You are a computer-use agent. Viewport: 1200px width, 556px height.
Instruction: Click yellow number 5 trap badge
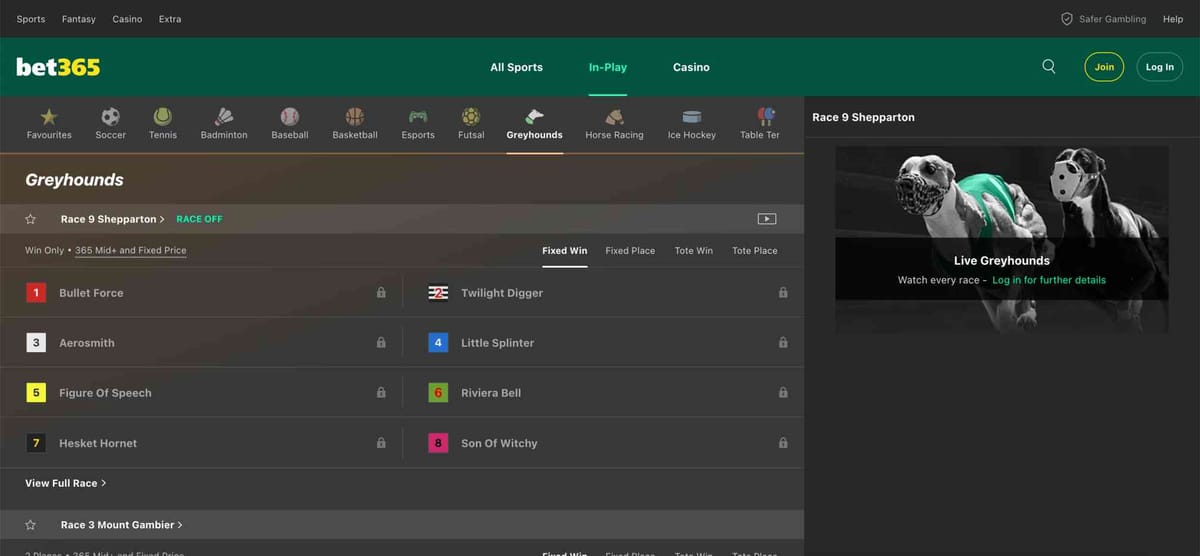tap(36, 393)
